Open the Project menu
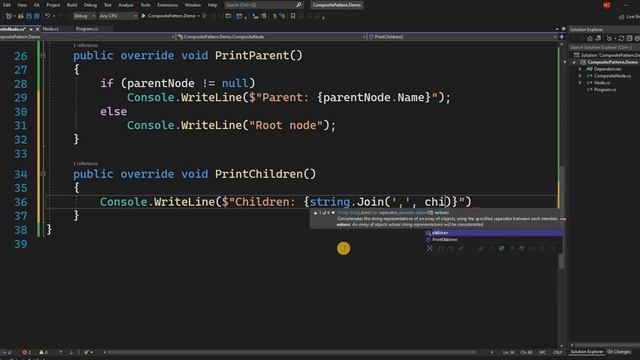640x360 pixels. [53, 5]
